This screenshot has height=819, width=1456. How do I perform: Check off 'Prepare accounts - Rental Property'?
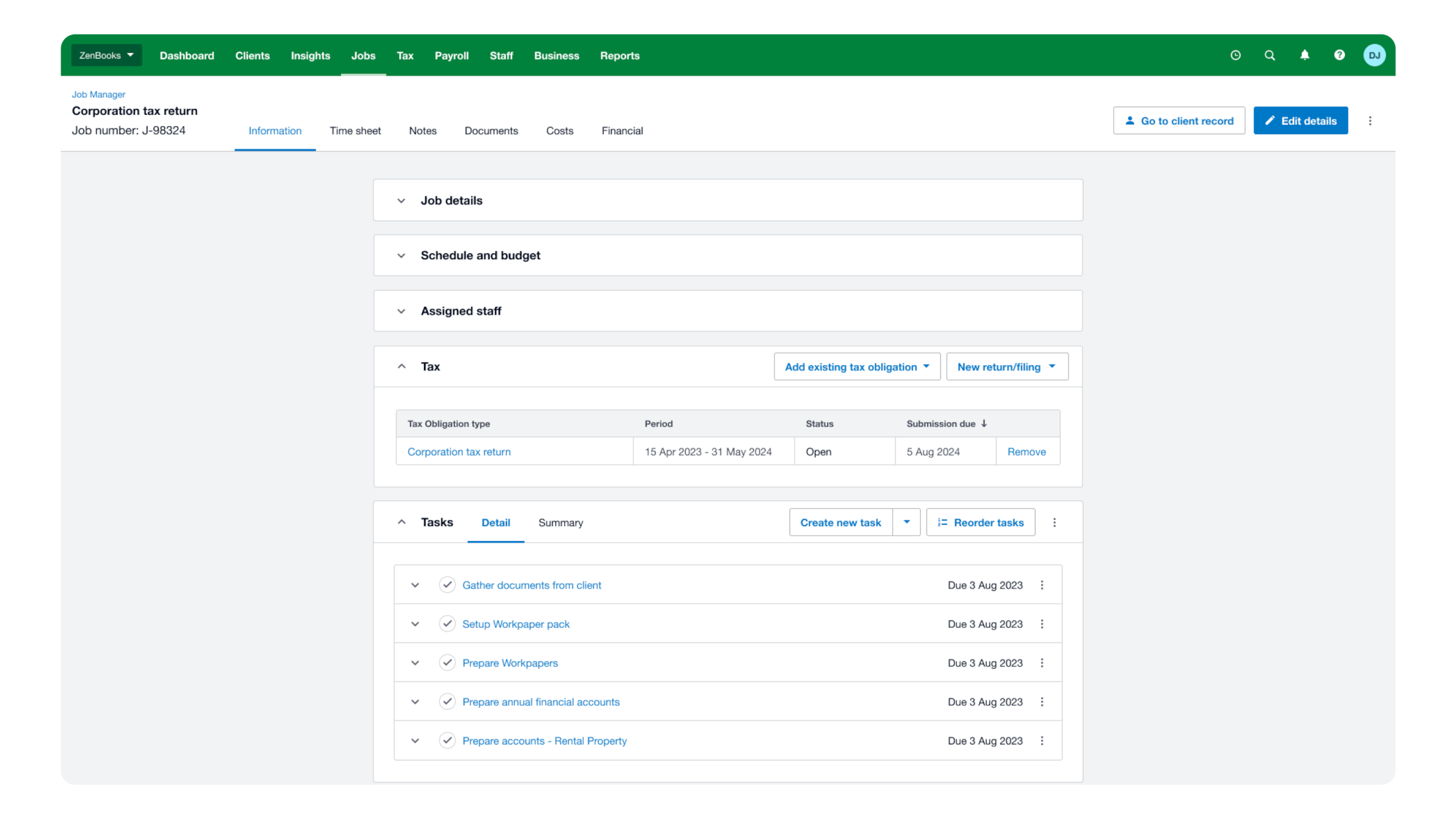447,740
